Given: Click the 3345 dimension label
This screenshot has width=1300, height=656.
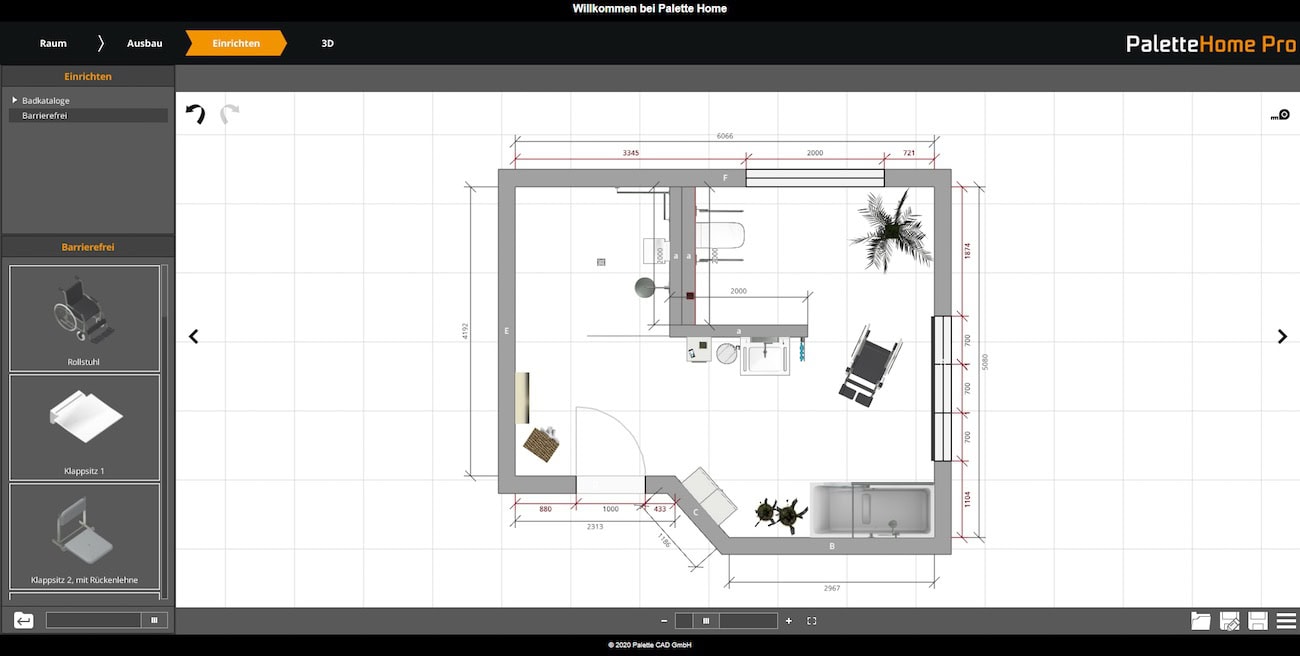Looking at the screenshot, I should (x=630, y=153).
